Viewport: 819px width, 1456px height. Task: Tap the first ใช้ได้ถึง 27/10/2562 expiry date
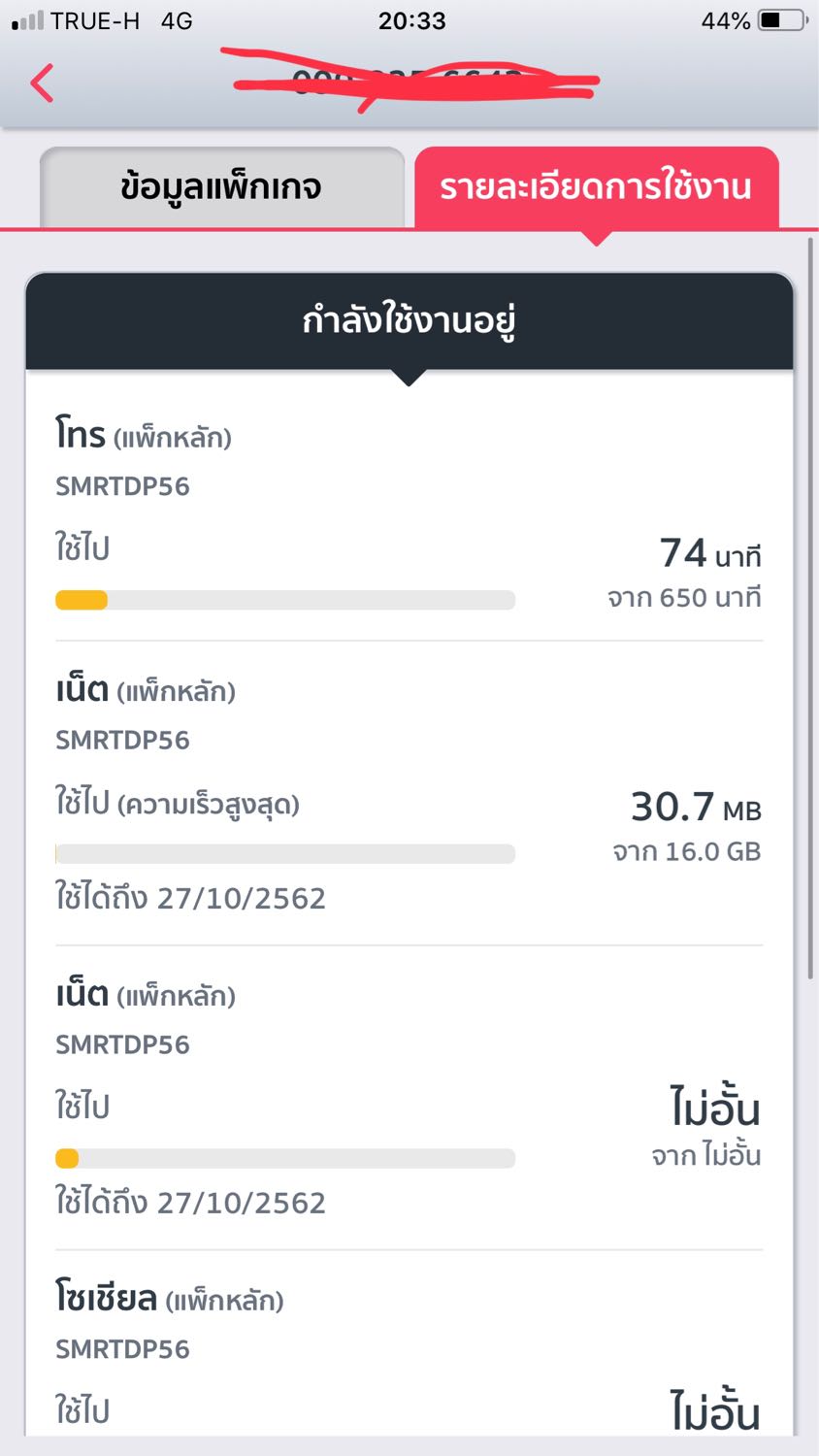pos(190,898)
